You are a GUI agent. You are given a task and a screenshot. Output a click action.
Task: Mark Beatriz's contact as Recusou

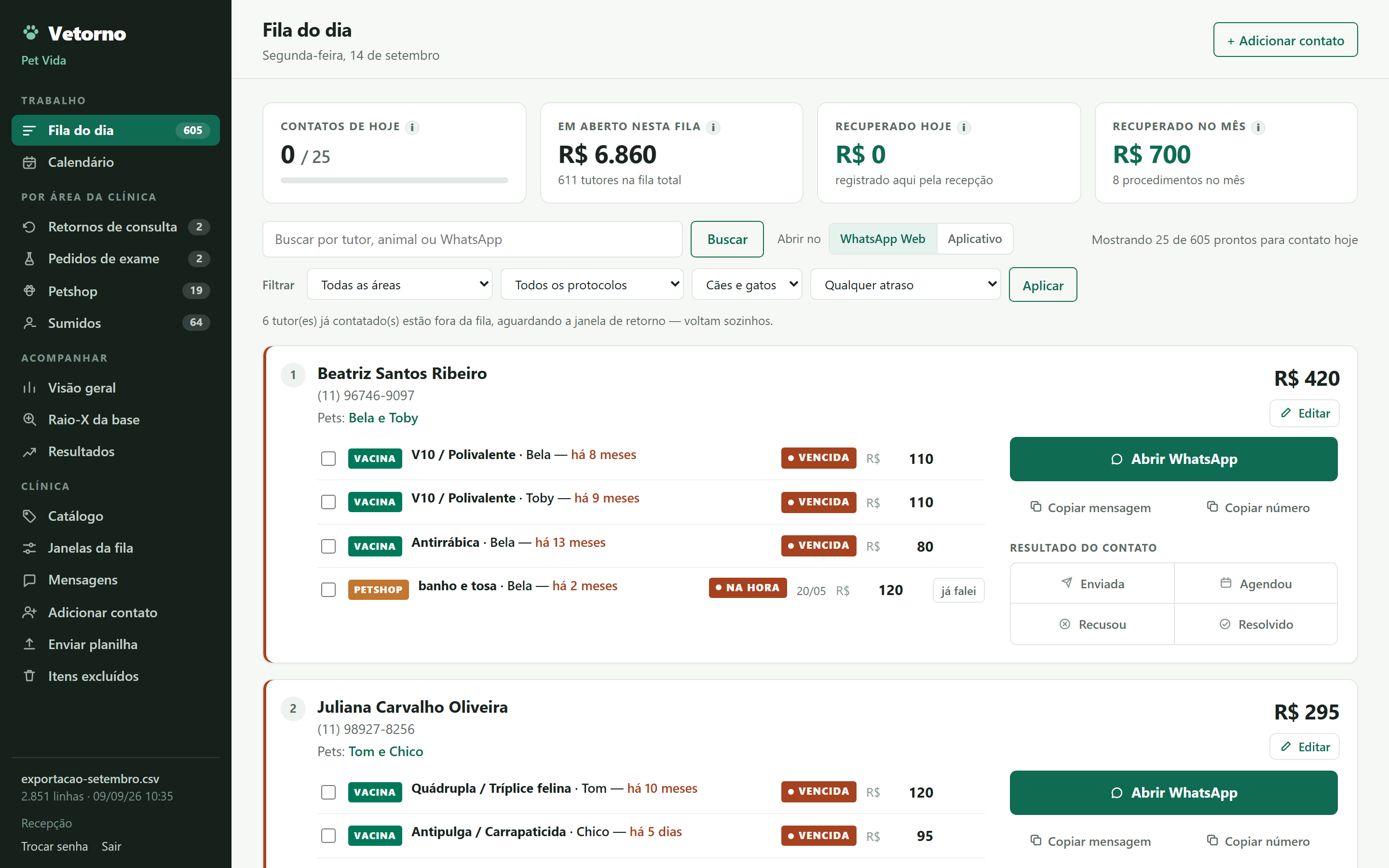(1092, 624)
